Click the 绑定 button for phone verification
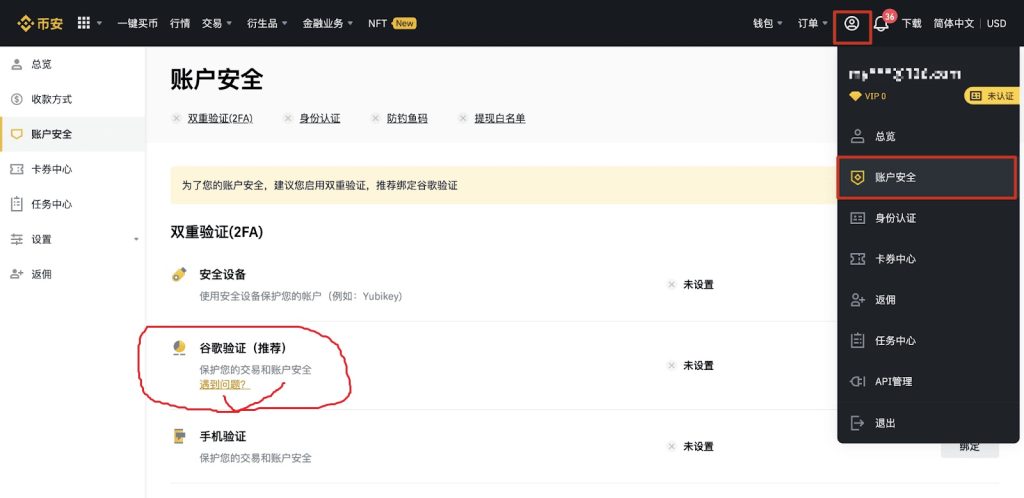1024x498 pixels. tap(969, 447)
